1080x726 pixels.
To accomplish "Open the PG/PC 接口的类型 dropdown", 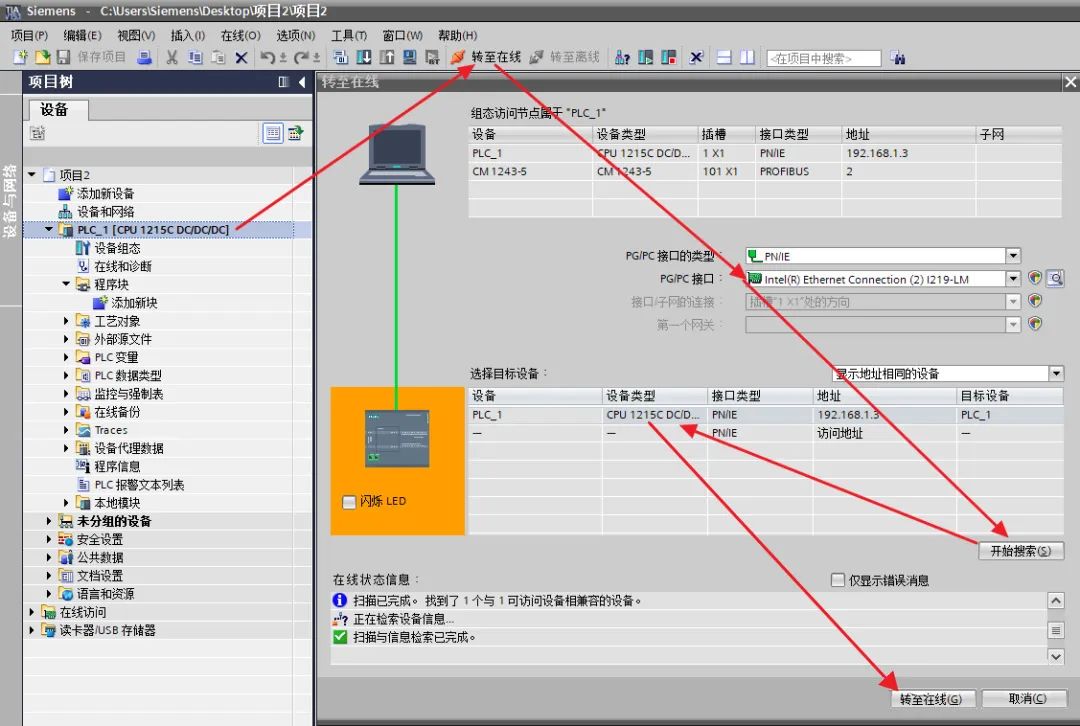I will pyautogui.click(x=1013, y=255).
